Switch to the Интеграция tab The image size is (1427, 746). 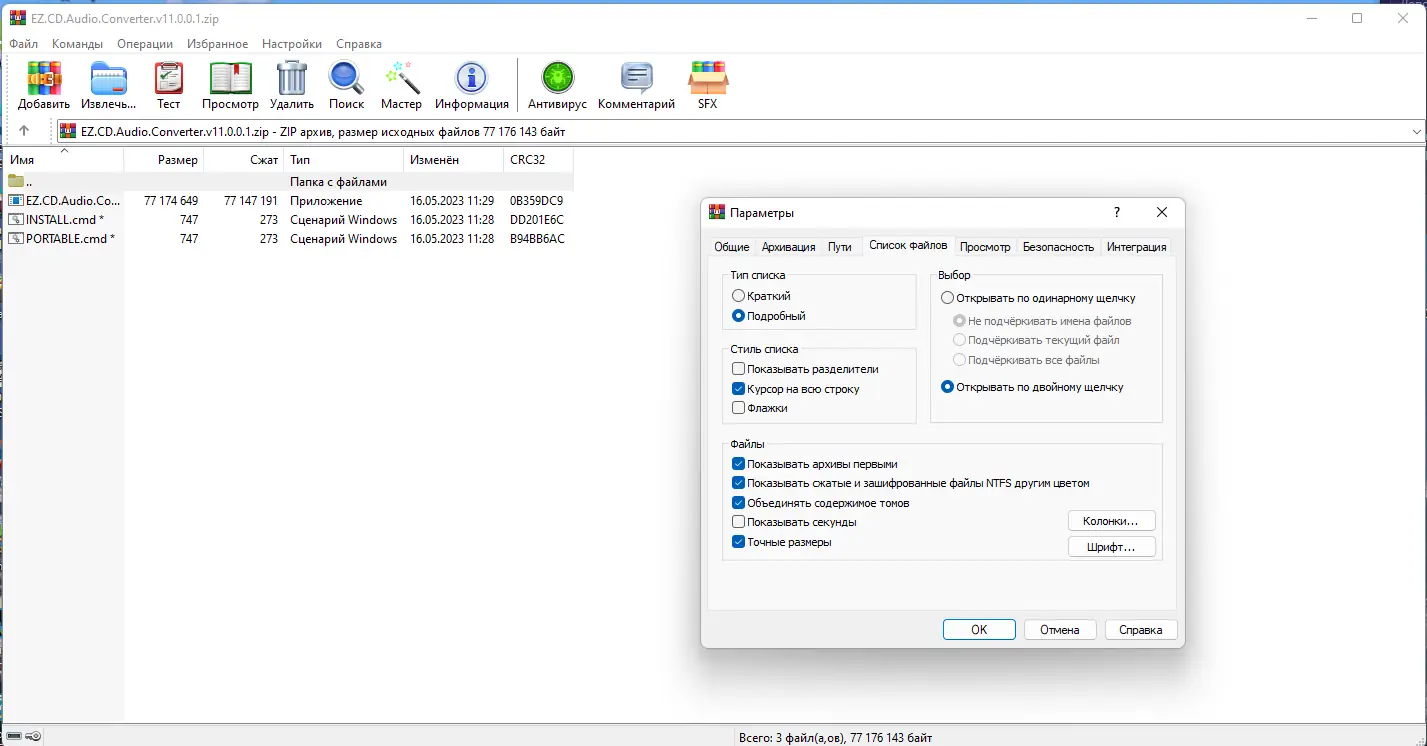(x=1136, y=247)
